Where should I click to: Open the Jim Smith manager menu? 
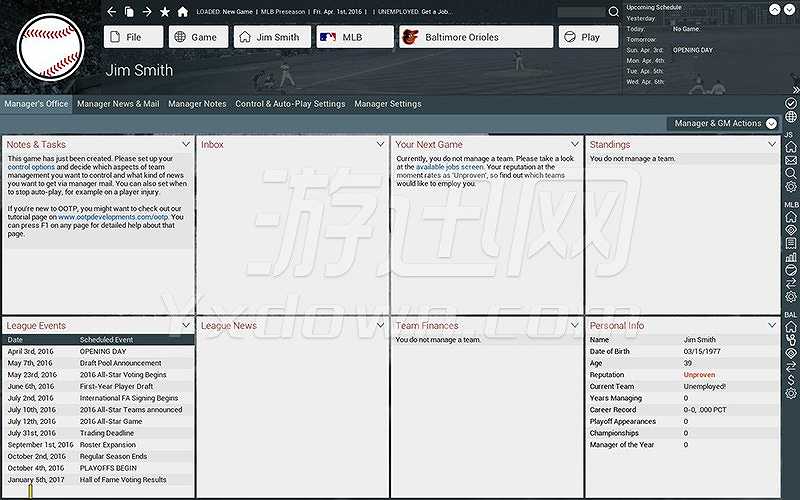pyautogui.click(x=272, y=37)
